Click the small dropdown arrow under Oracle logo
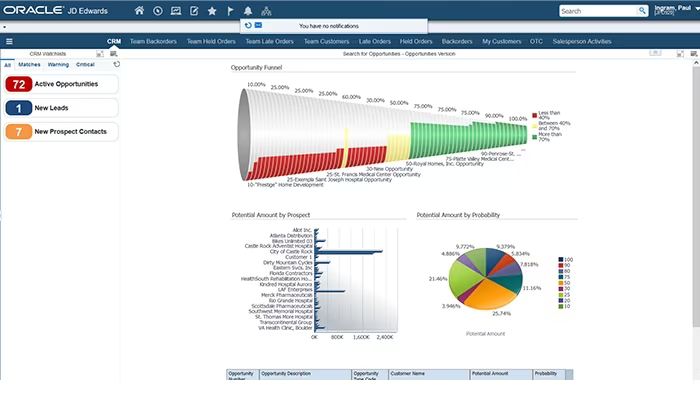Screen dimensions: 700x400 point(4,27)
